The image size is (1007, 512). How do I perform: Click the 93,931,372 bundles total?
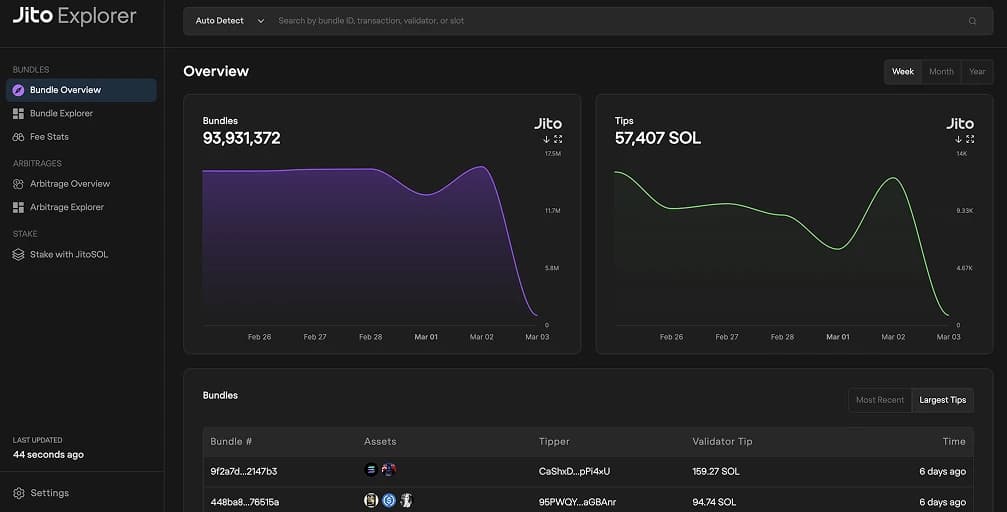tap(241, 138)
